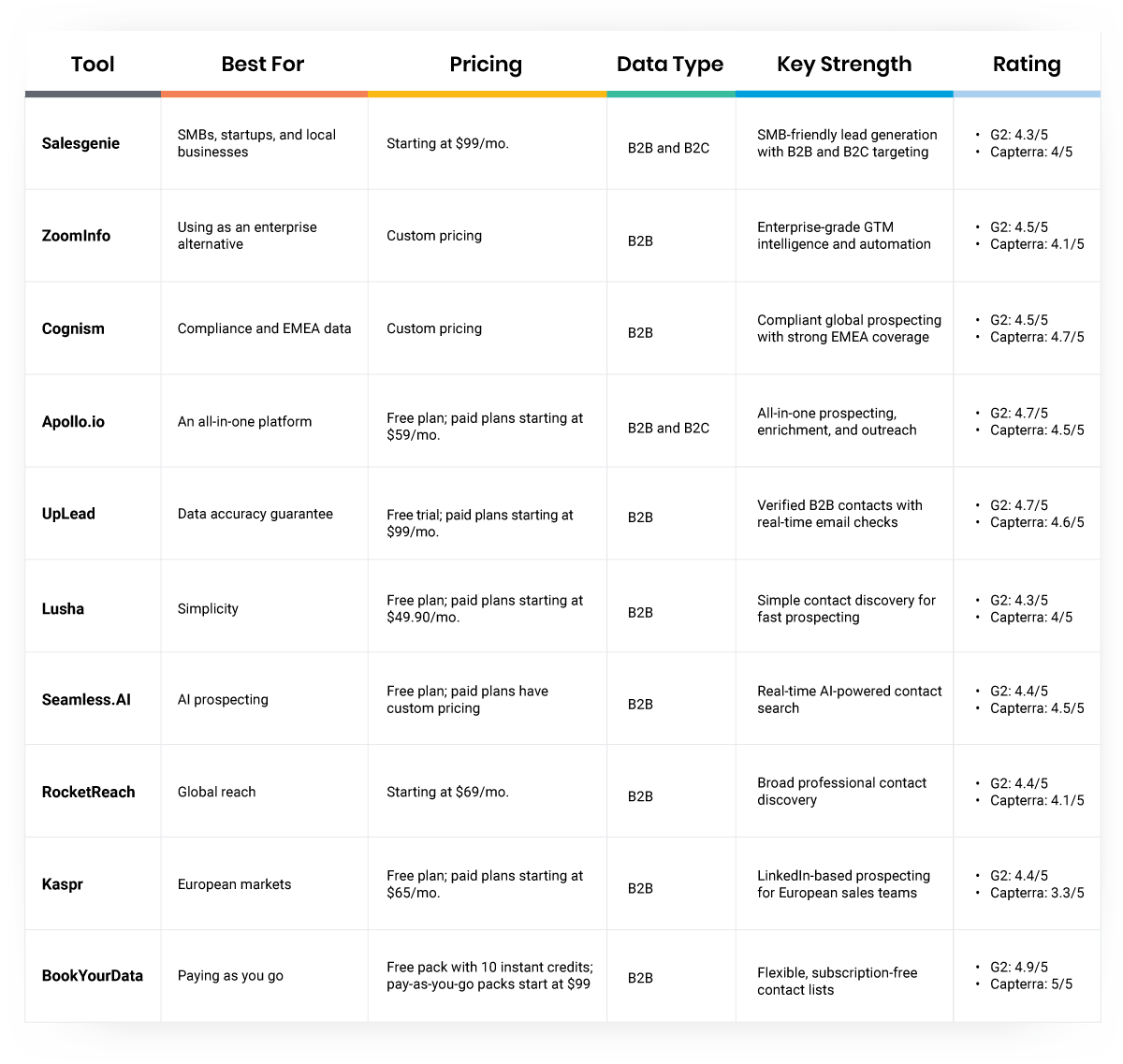Click the Pricing column header
1123x1064 pixels.
pos(486,64)
